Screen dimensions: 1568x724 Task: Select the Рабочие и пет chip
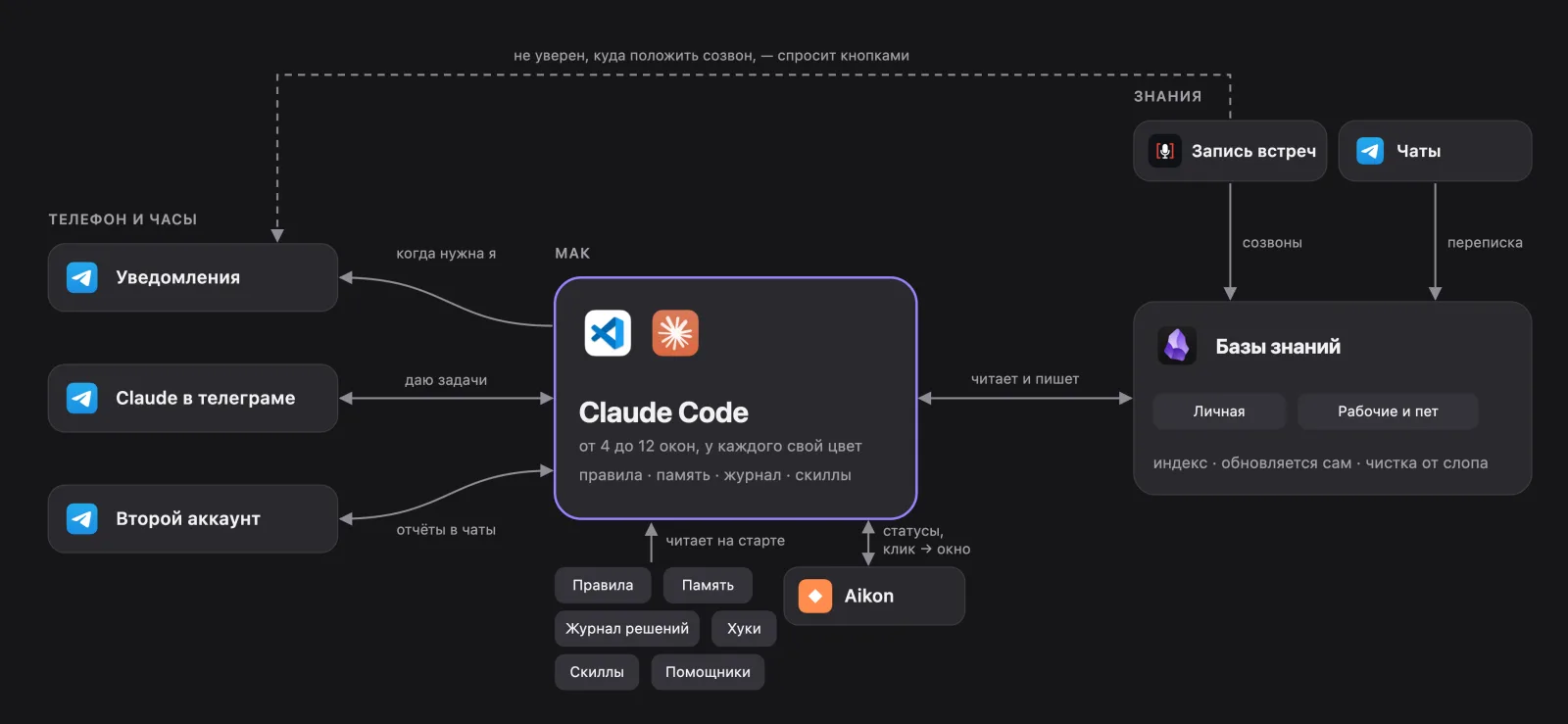click(1388, 411)
